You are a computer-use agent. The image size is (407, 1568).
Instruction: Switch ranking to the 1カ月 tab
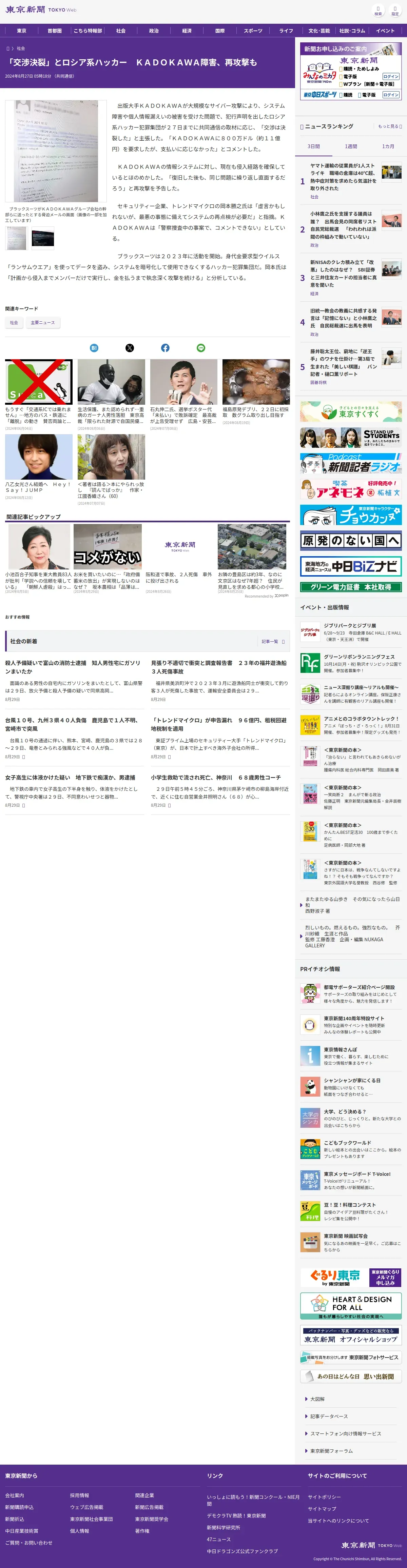click(388, 147)
